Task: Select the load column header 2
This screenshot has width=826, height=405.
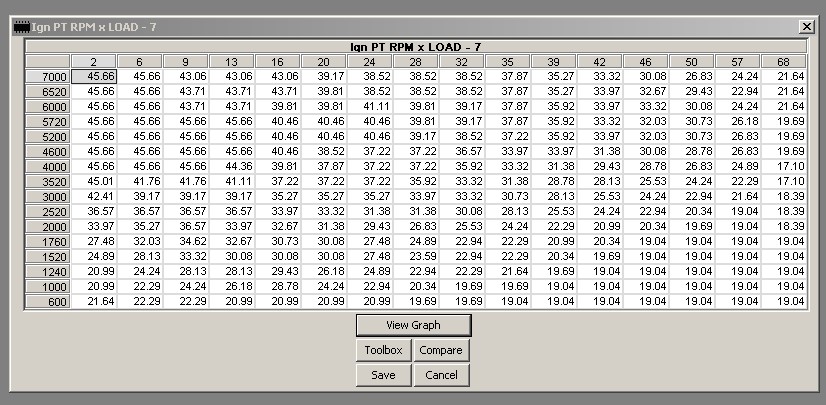Action: (x=93, y=62)
